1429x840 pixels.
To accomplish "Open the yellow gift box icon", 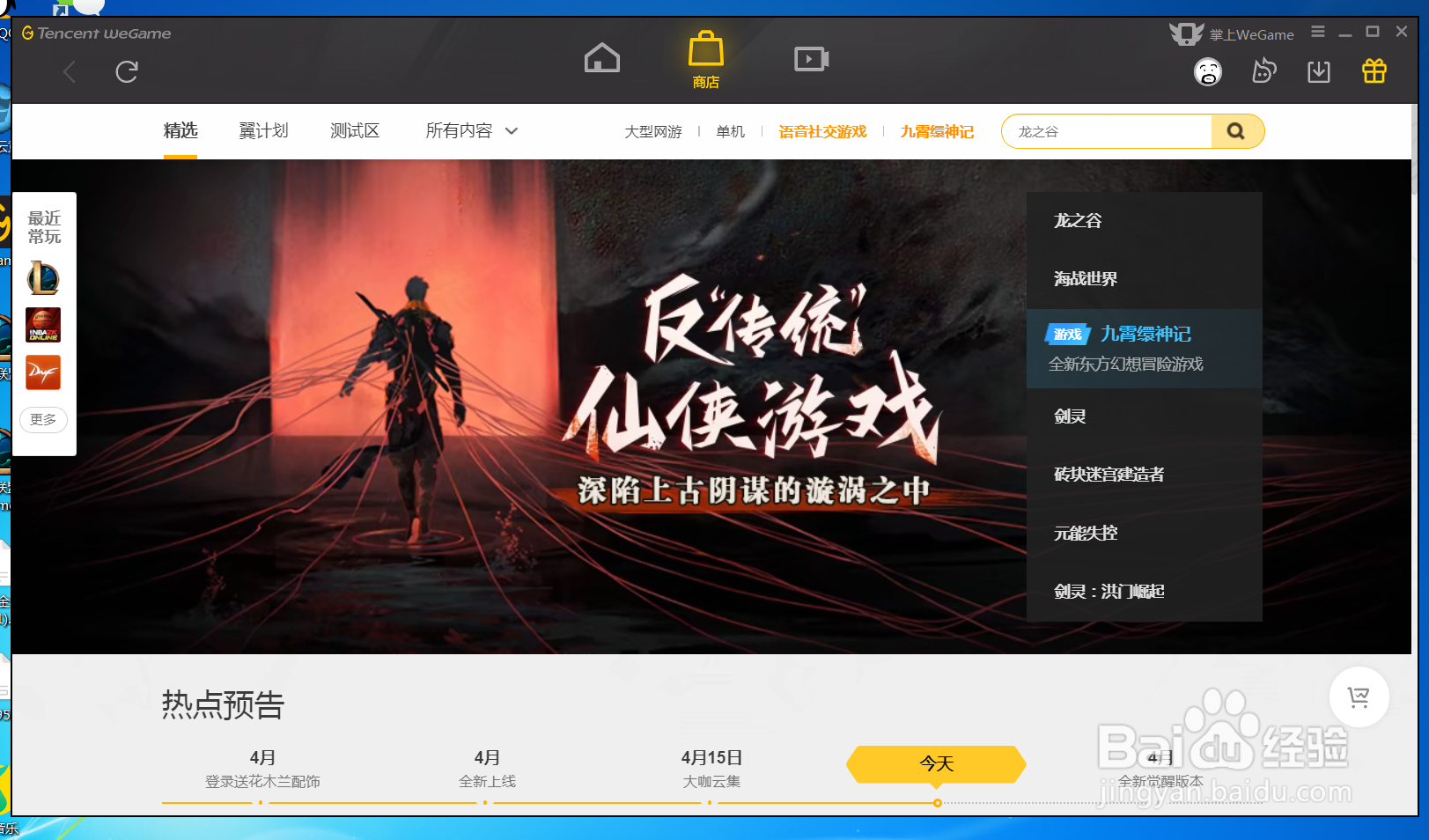I will (x=1374, y=70).
